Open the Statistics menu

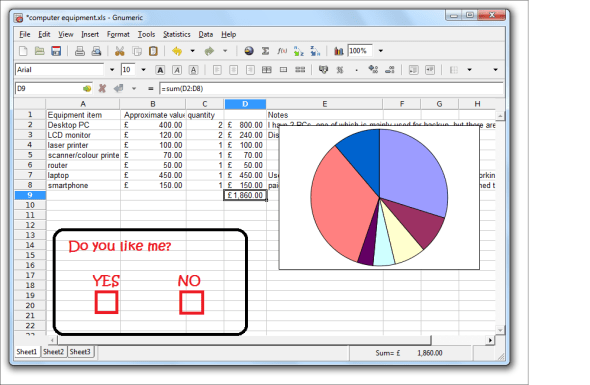[177, 35]
